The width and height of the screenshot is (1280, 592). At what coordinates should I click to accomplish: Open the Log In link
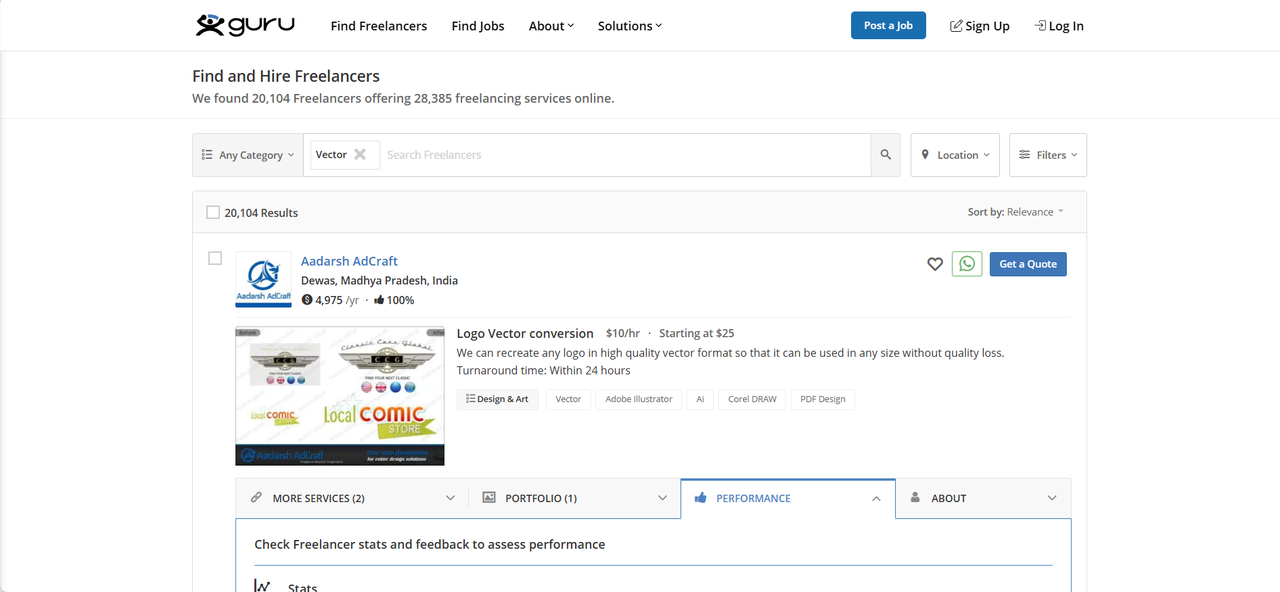(1059, 26)
